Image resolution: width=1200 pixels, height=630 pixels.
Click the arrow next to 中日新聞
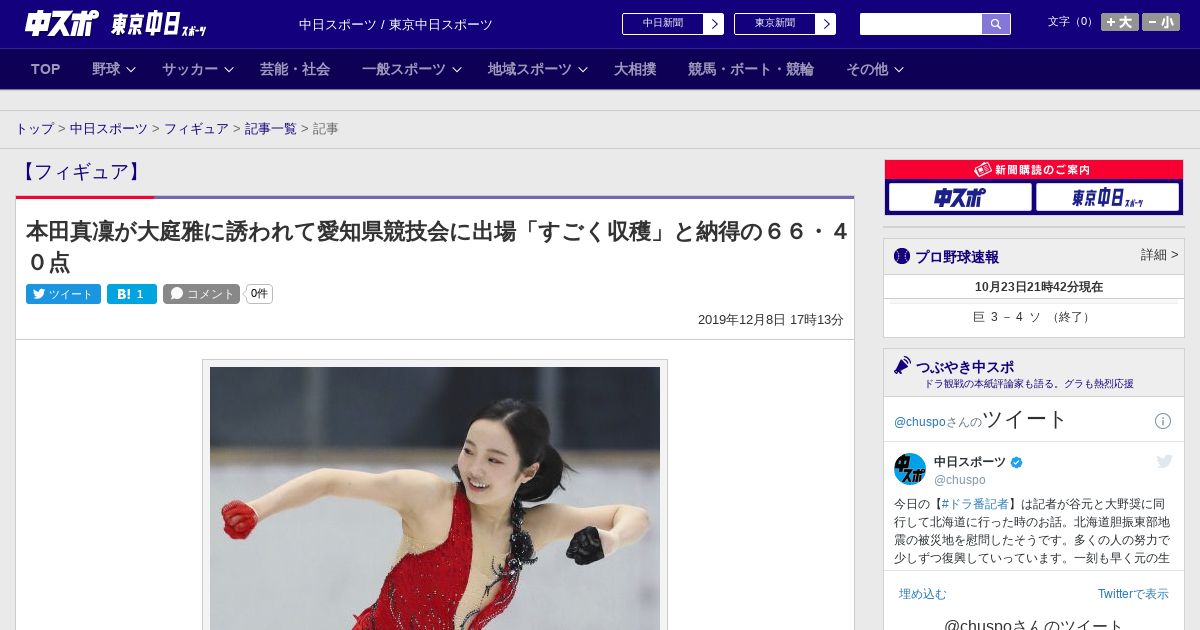point(714,24)
